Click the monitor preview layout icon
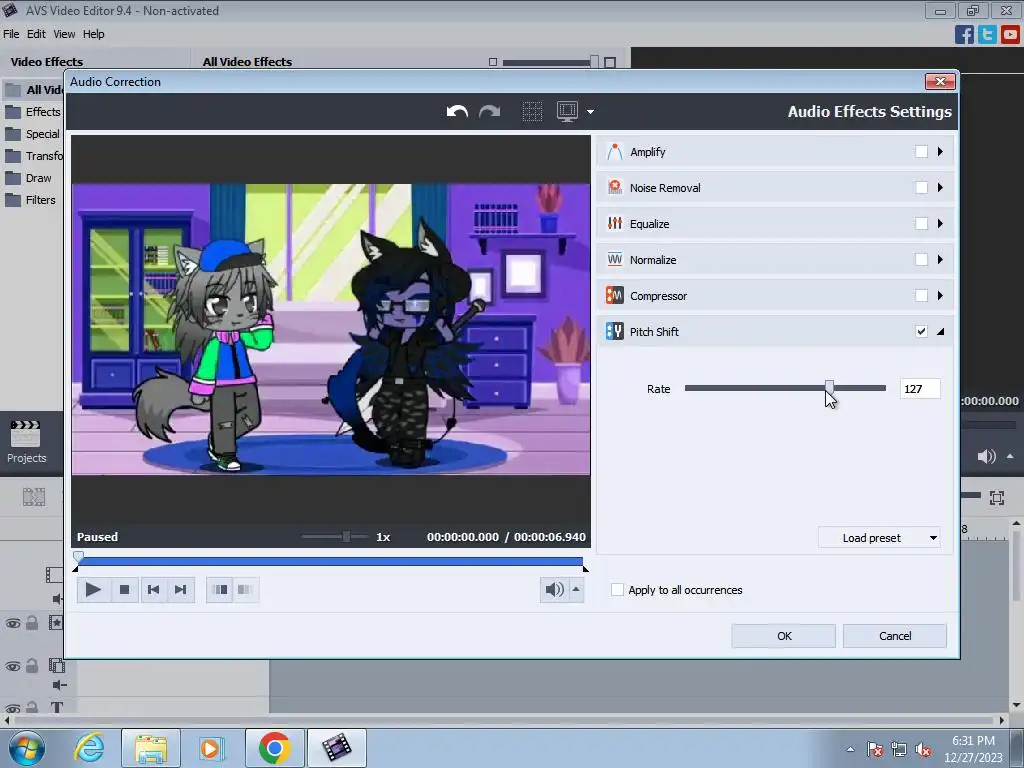 click(567, 112)
